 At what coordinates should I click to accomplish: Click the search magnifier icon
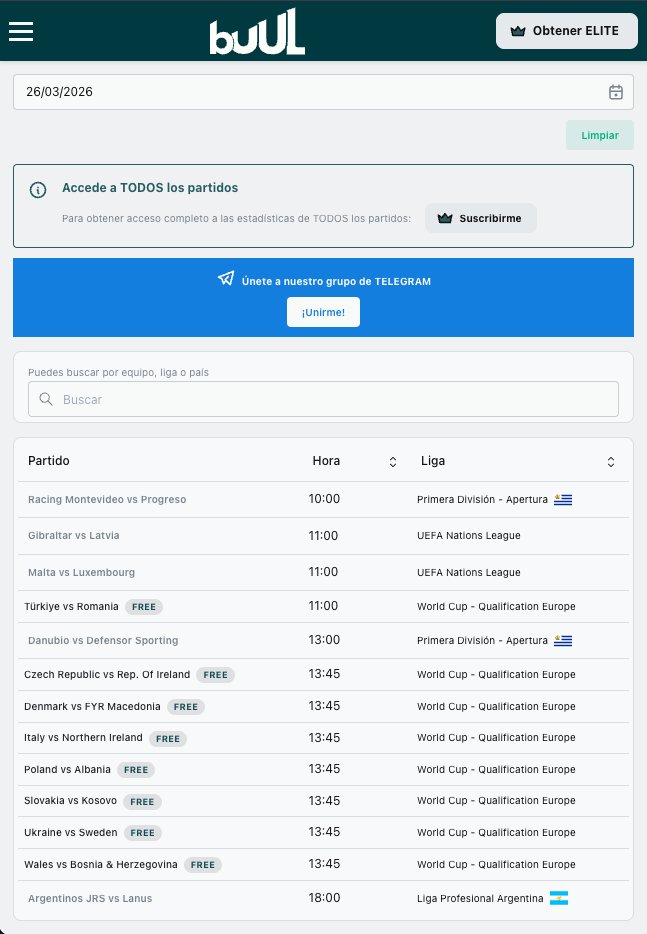(x=46, y=399)
